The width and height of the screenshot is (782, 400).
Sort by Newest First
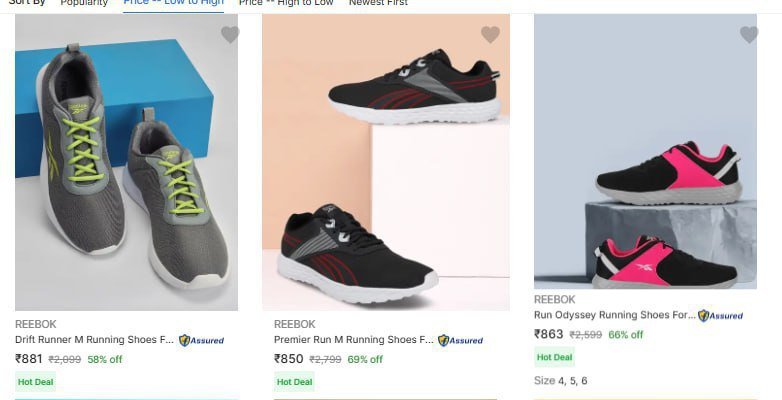tap(378, 3)
